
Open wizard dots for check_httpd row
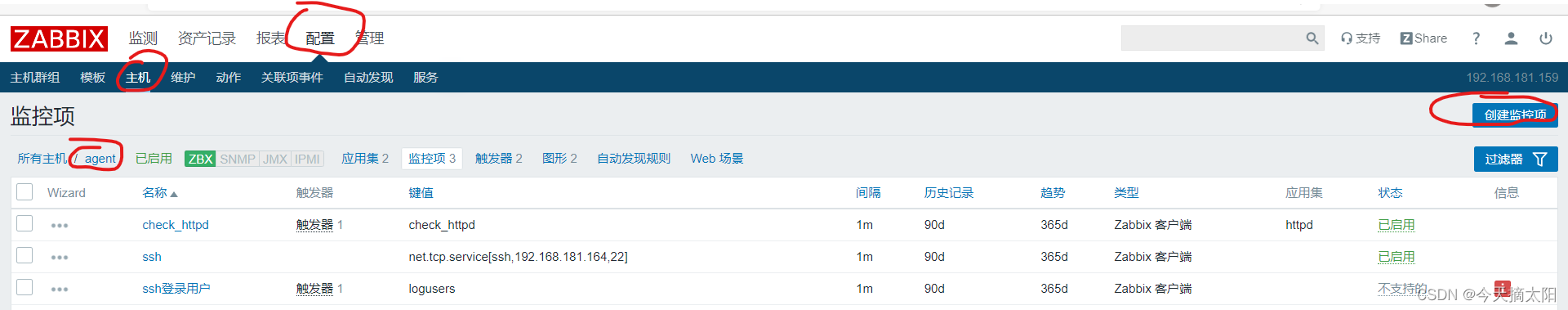pos(60,226)
